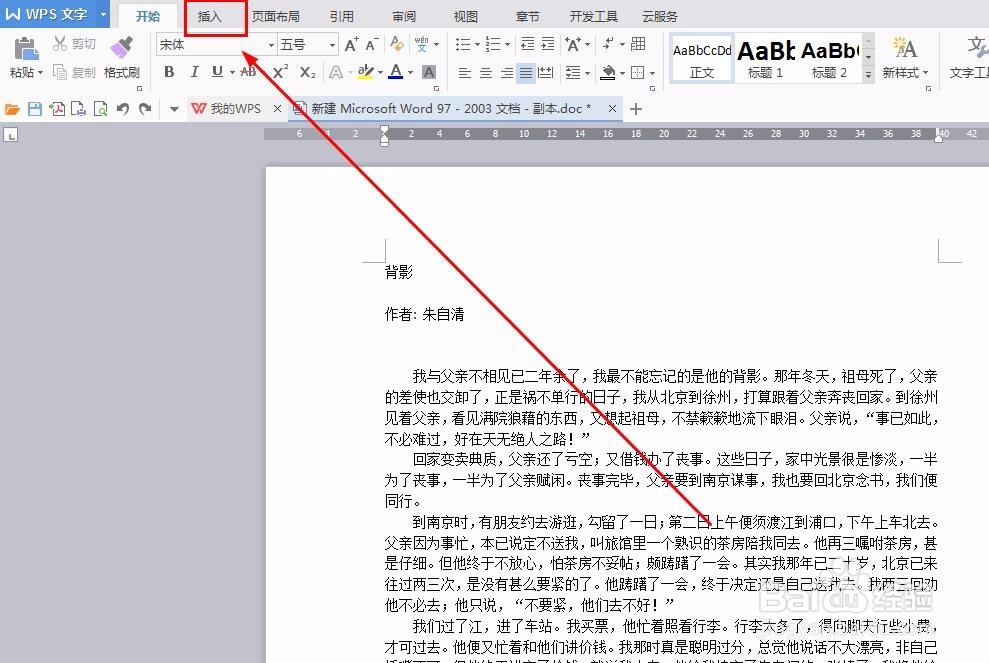This screenshot has height=663, width=989.
Task: Align text to the left
Action: coord(465,73)
